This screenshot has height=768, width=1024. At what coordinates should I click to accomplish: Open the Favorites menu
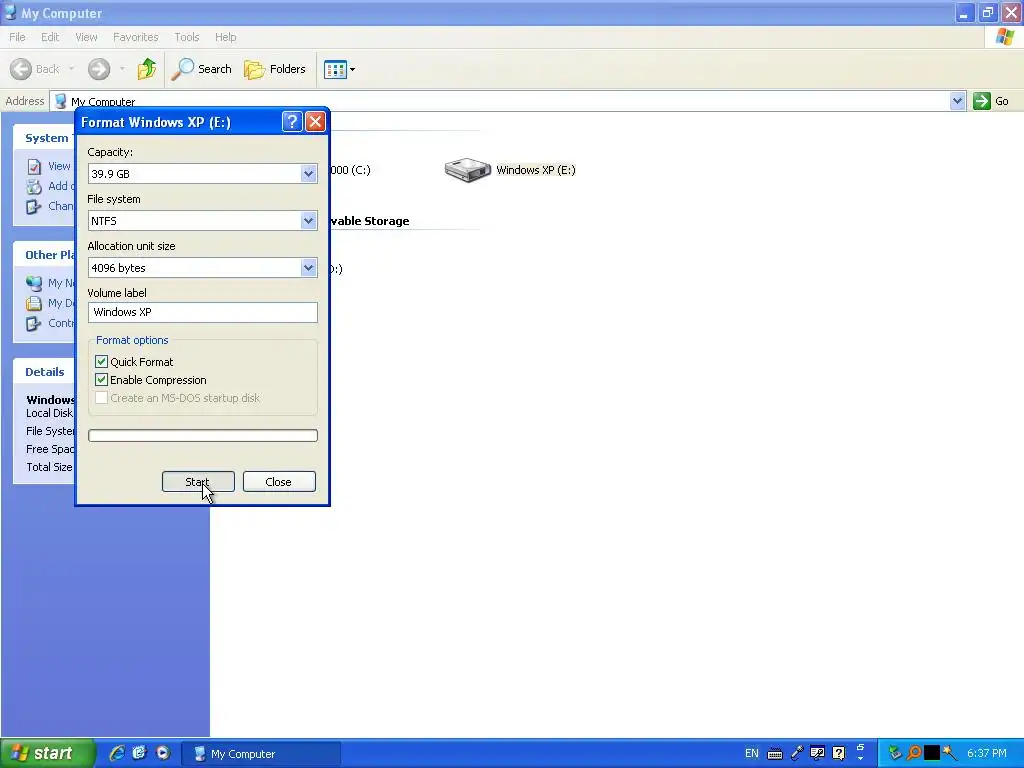coord(135,37)
